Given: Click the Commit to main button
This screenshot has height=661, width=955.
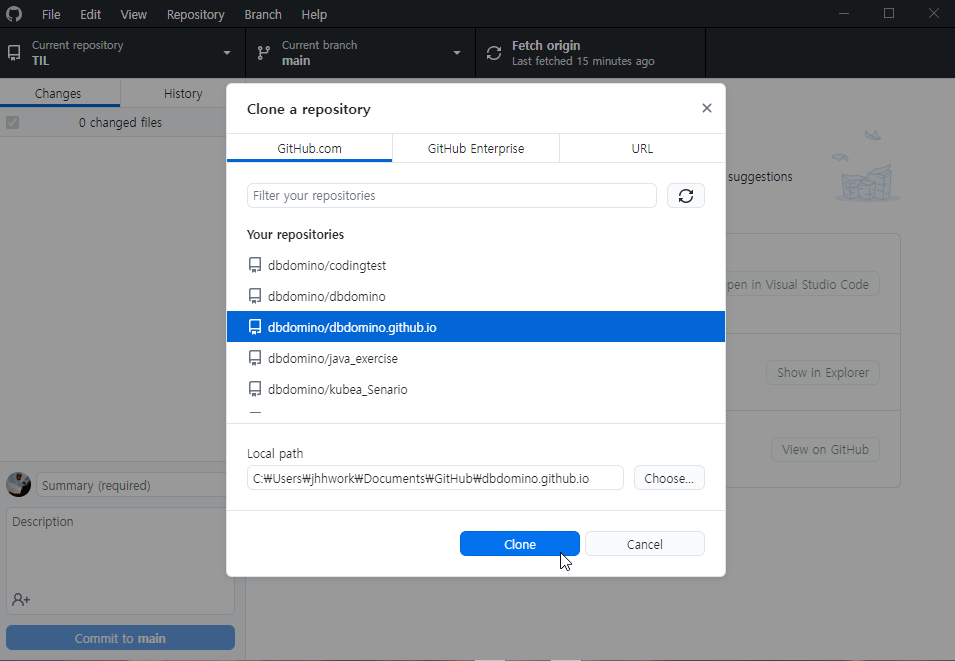Looking at the screenshot, I should pyautogui.click(x=120, y=638).
